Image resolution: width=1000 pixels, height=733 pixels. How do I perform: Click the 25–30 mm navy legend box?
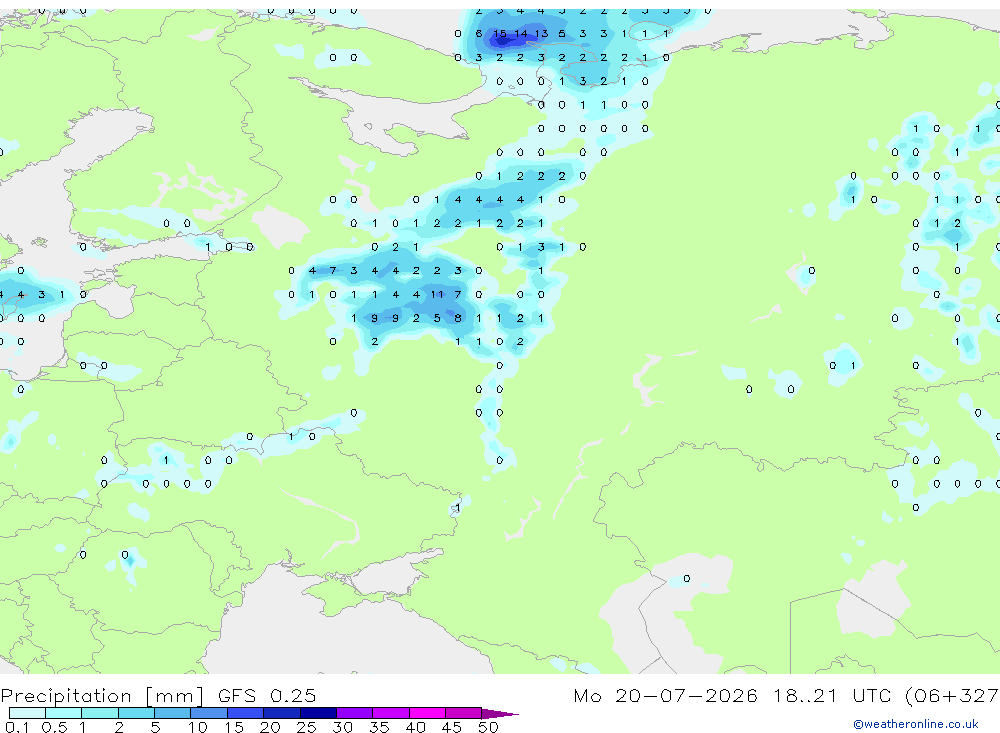(x=318, y=713)
